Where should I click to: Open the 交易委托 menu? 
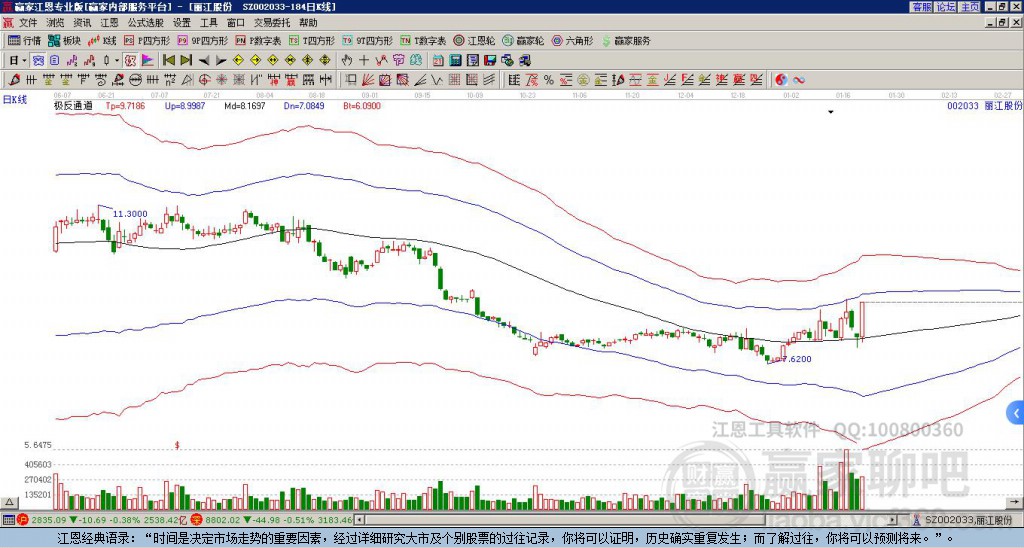tap(272, 23)
